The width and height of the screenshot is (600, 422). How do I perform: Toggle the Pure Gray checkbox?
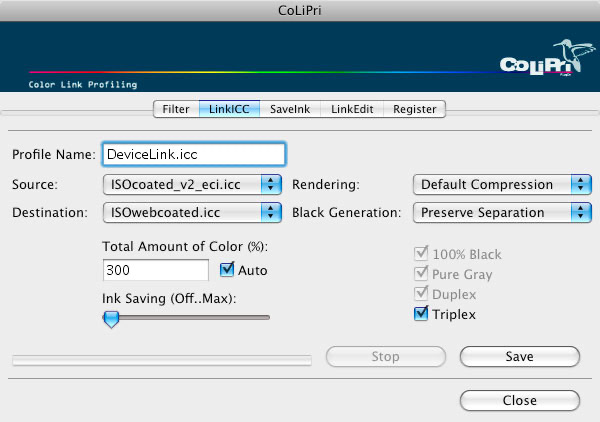(421, 273)
